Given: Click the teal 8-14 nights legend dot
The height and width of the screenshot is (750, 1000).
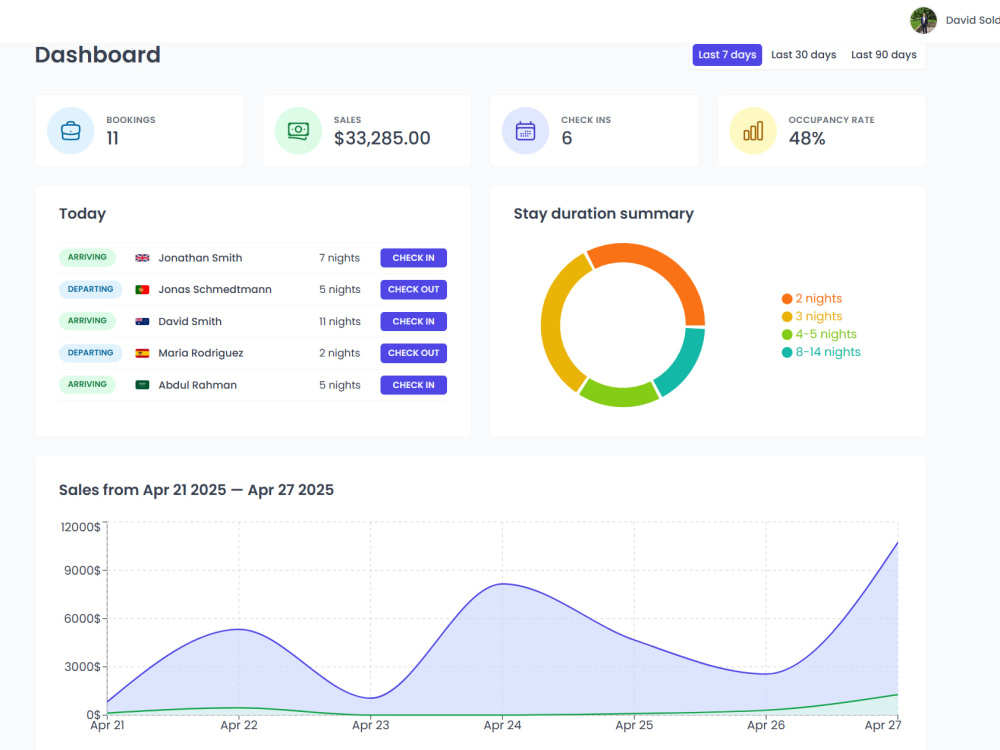Looking at the screenshot, I should point(787,352).
